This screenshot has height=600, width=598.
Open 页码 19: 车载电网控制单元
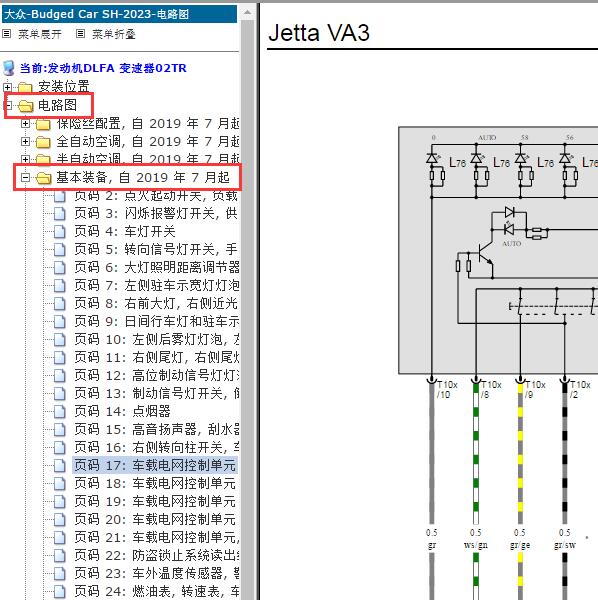pyautogui.click(x=155, y=501)
